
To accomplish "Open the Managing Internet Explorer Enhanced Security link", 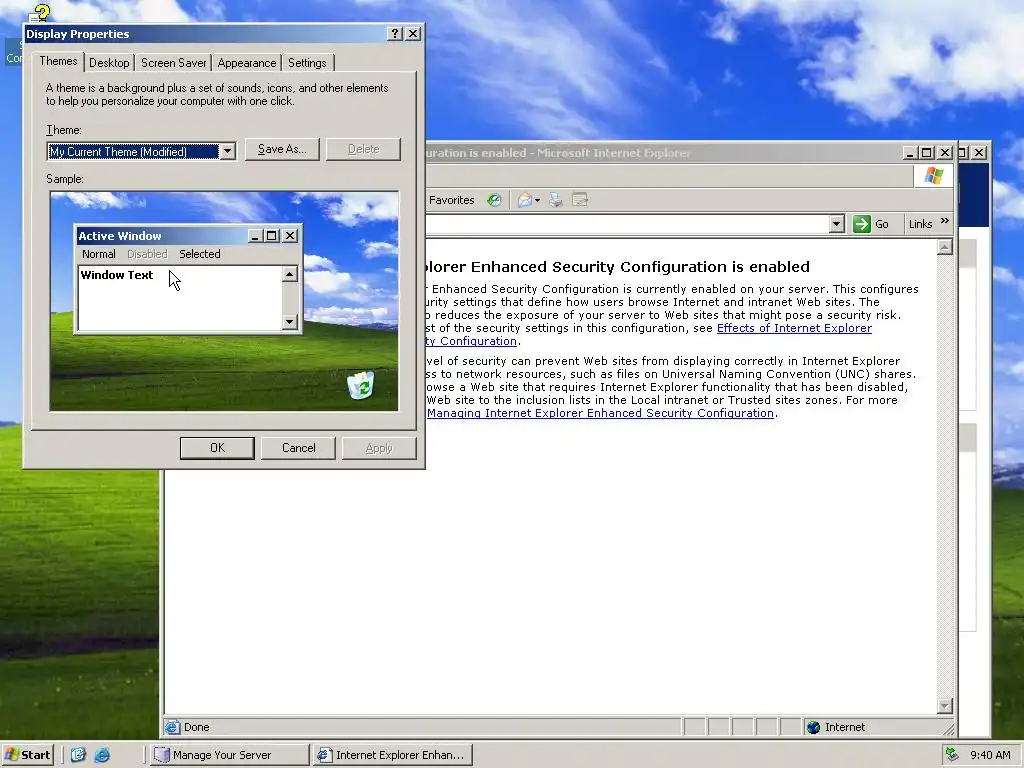I will point(600,413).
